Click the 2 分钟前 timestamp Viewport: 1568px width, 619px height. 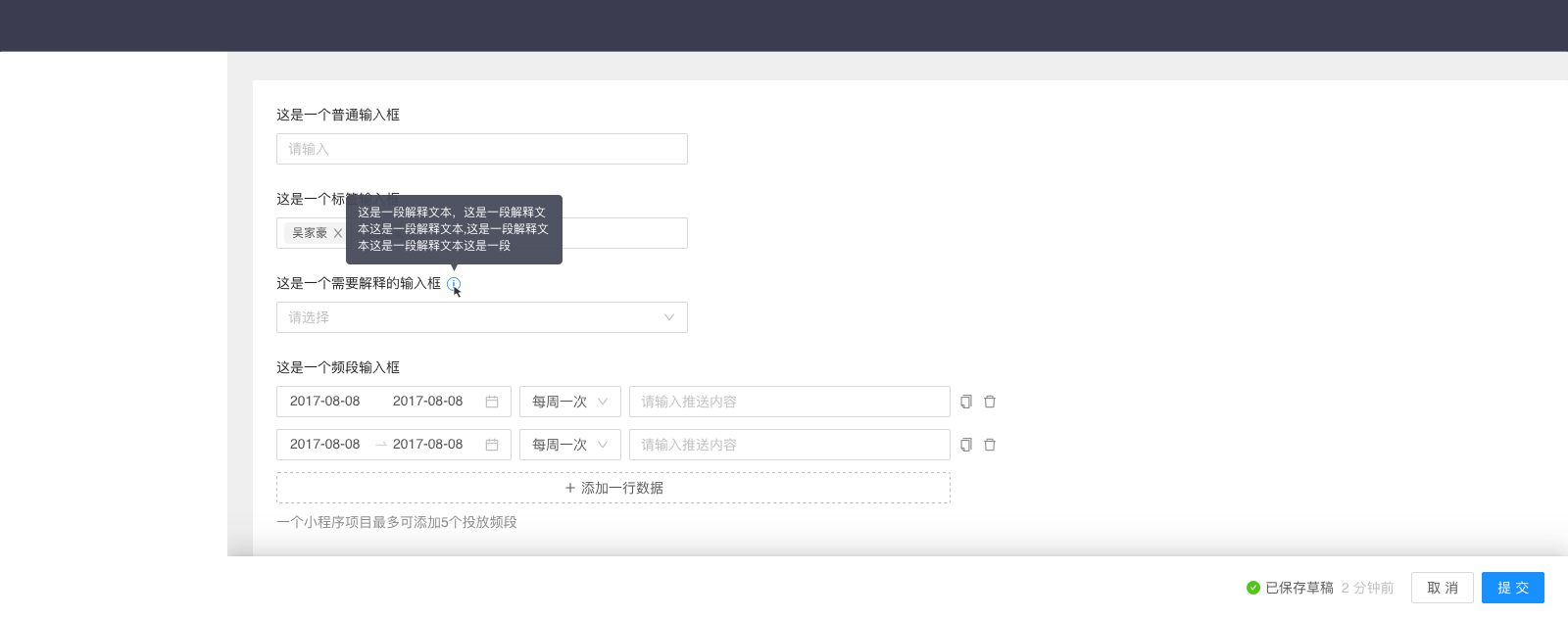pyautogui.click(x=1367, y=588)
